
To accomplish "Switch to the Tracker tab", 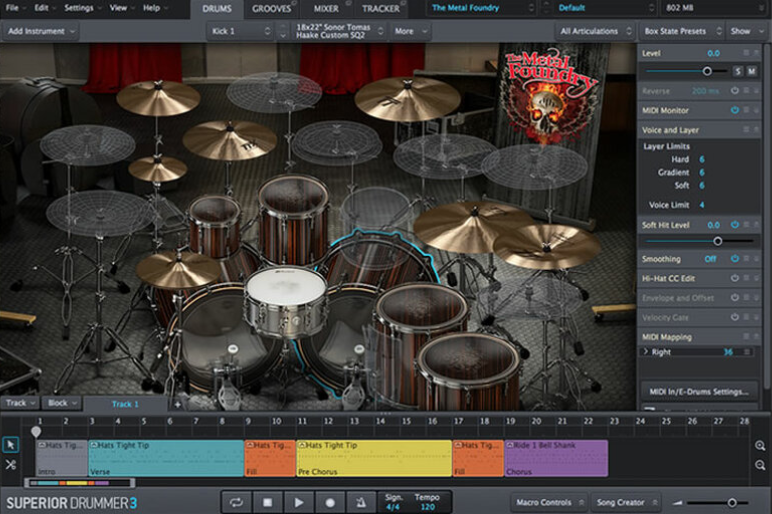I will [381, 8].
